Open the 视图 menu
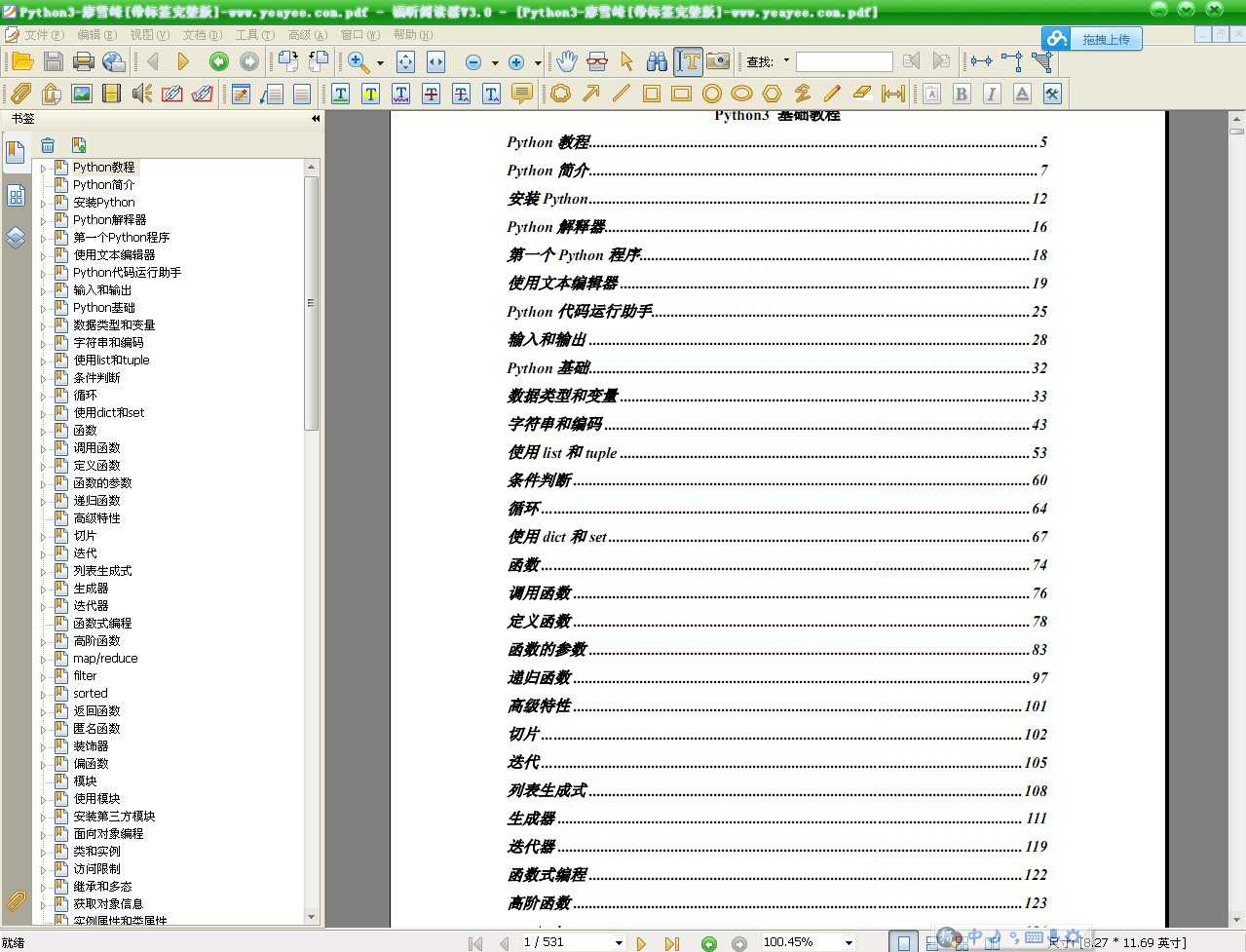The image size is (1246, 952). [x=149, y=34]
